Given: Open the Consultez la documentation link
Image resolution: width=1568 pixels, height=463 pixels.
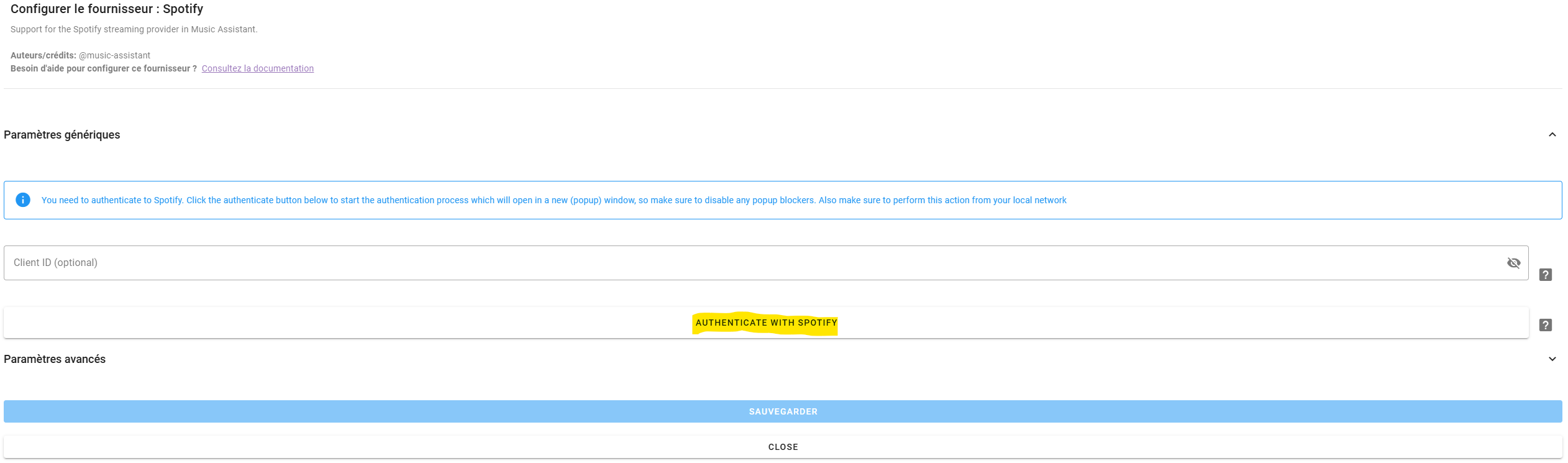Looking at the screenshot, I should tap(258, 68).
